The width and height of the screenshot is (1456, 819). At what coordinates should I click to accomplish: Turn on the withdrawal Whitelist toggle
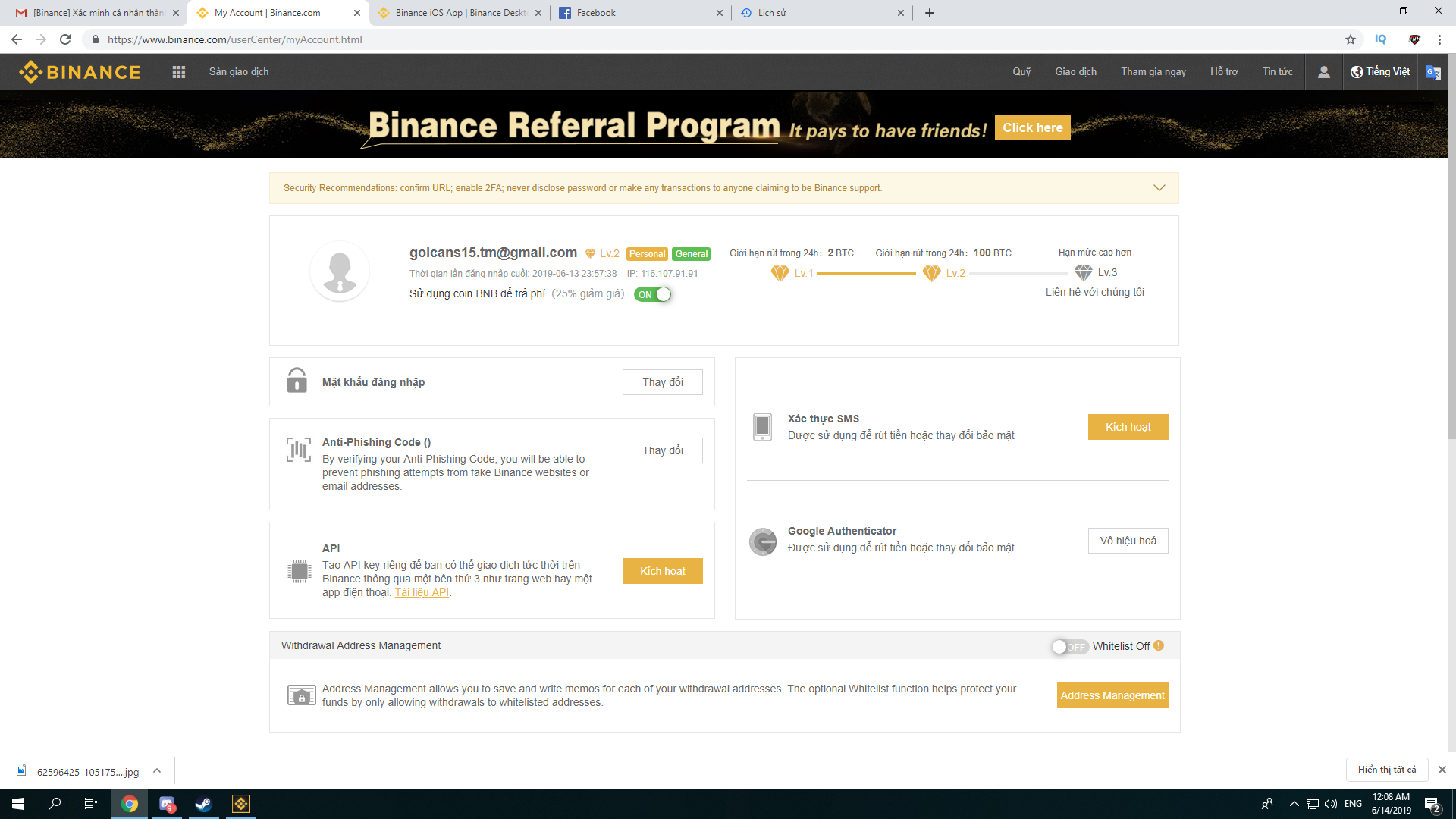pos(1069,647)
